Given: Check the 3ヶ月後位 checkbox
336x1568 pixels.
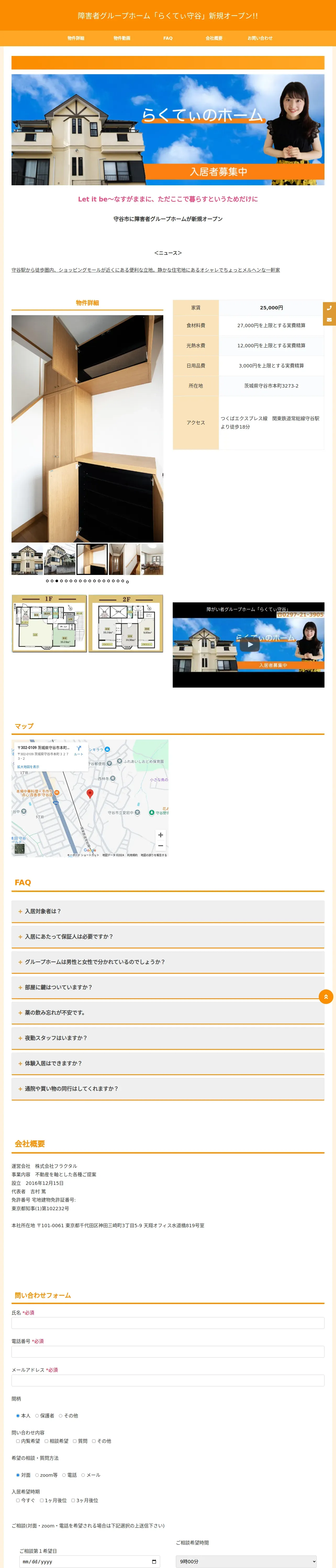Looking at the screenshot, I should point(73,1500).
